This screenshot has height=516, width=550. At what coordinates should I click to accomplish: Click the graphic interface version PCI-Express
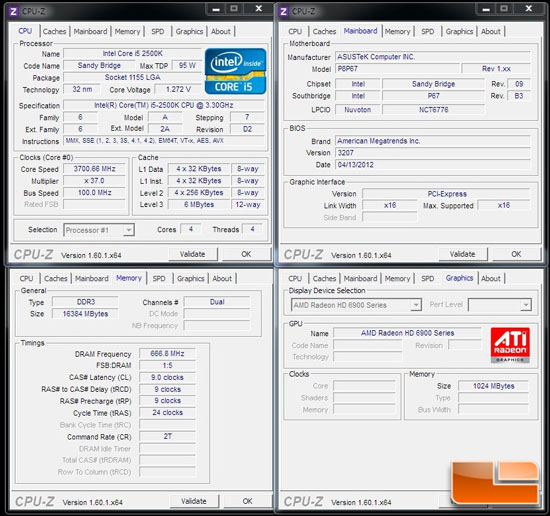(x=447, y=194)
